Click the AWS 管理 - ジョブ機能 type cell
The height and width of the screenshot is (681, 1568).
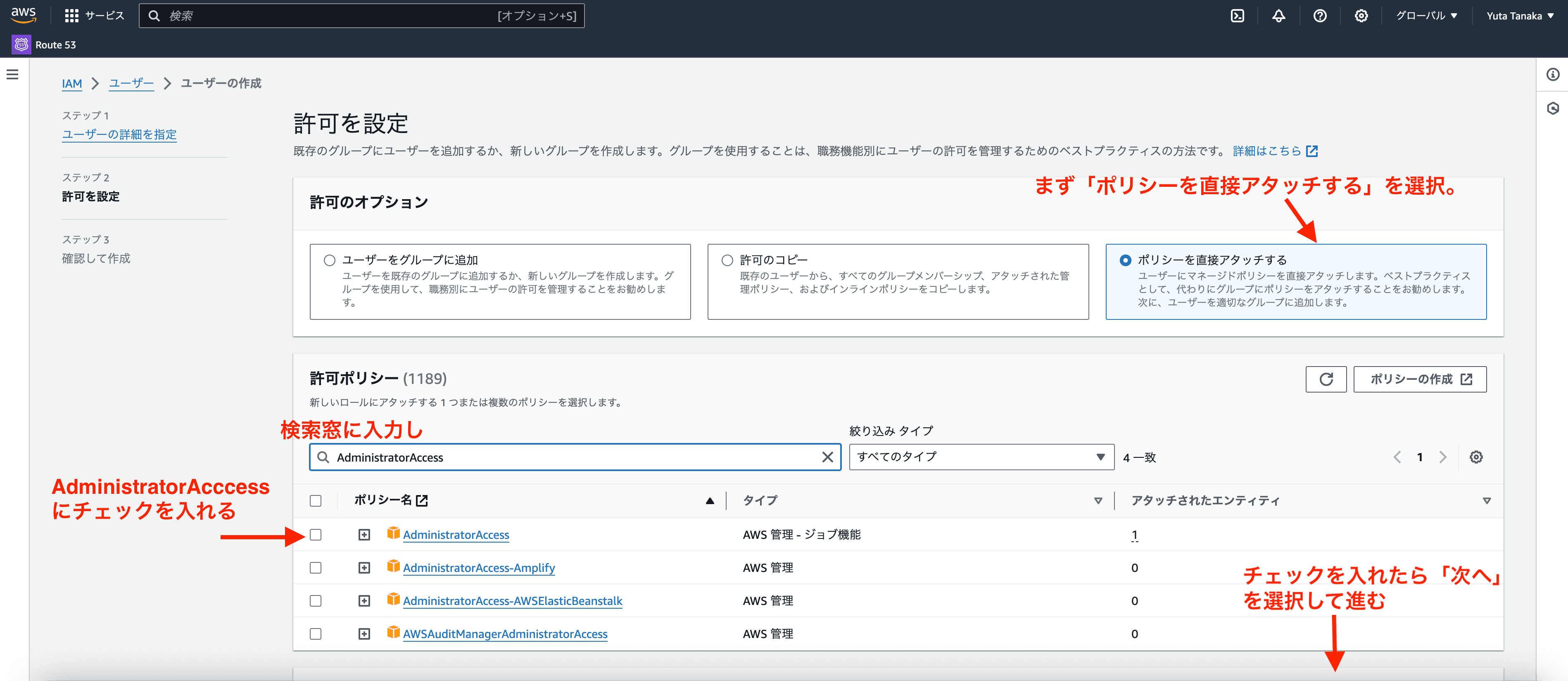[x=802, y=535]
